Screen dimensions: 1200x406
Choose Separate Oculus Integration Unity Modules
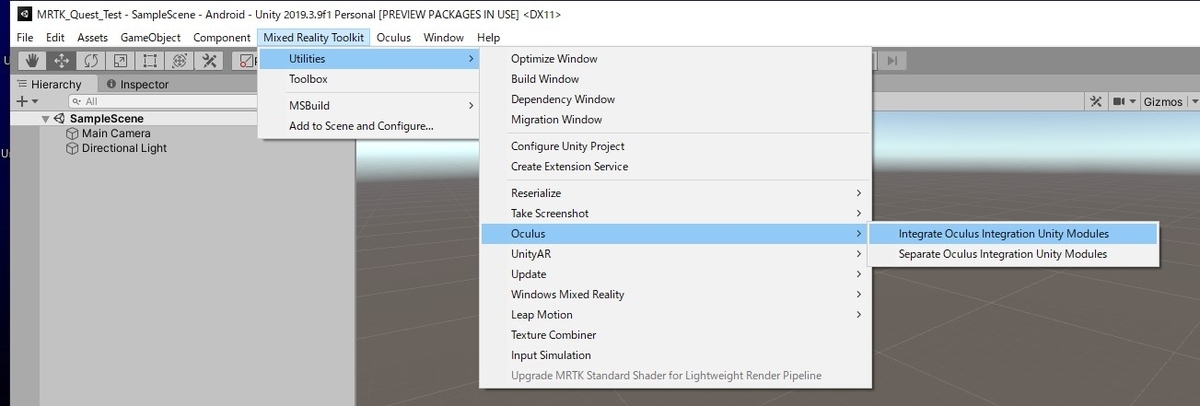pyautogui.click(x=1014, y=254)
